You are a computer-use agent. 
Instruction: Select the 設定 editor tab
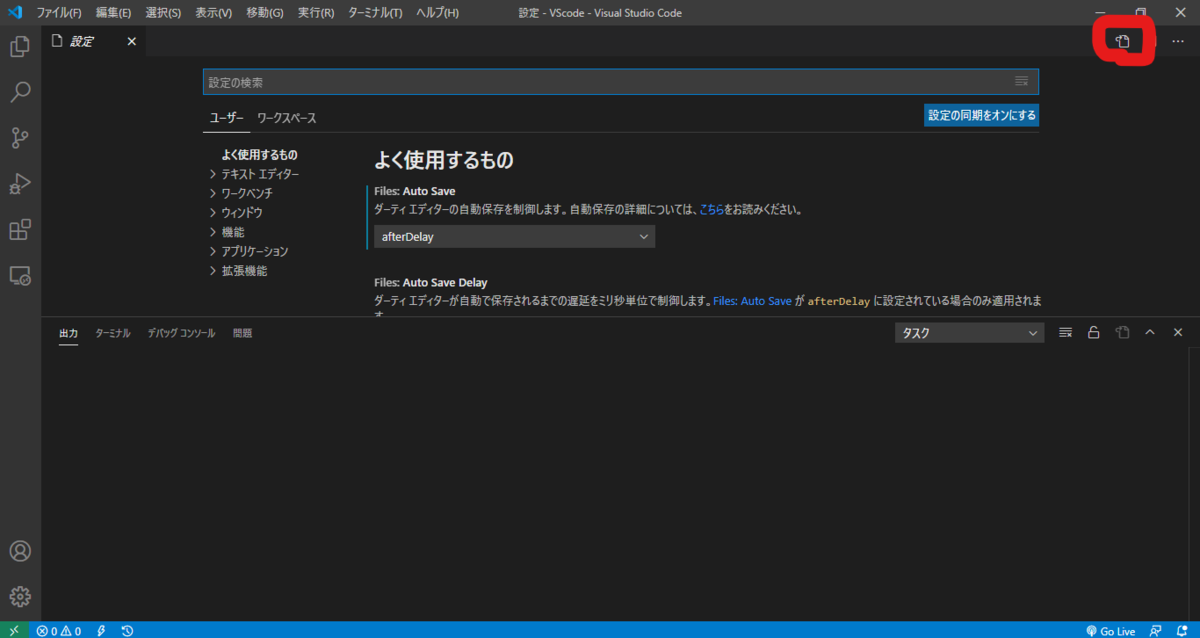click(94, 41)
